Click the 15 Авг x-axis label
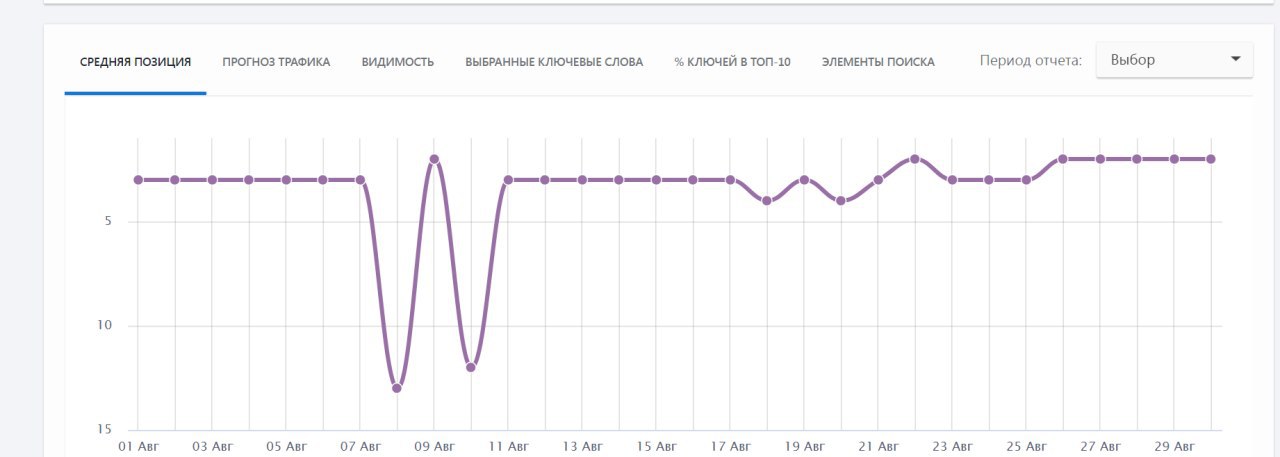 (656, 446)
